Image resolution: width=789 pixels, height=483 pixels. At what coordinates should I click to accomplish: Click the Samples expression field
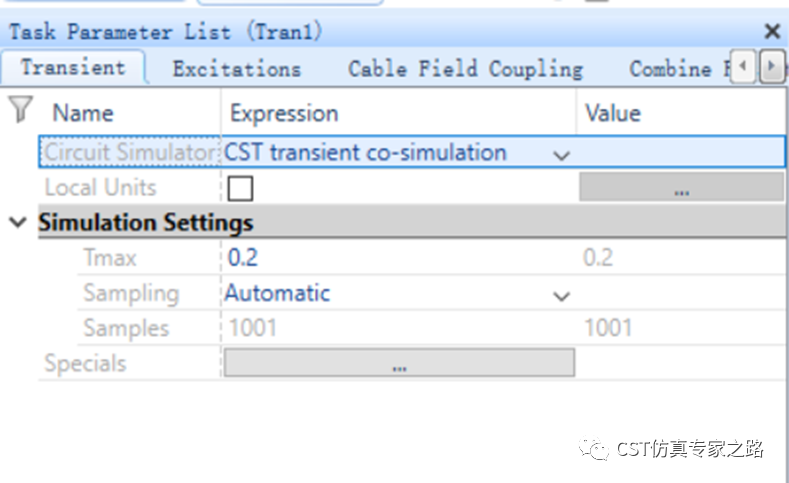[x=398, y=328]
